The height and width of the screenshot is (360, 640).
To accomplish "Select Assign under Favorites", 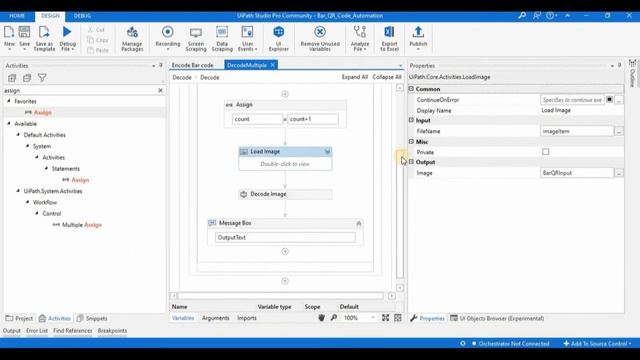I will 43,113.
